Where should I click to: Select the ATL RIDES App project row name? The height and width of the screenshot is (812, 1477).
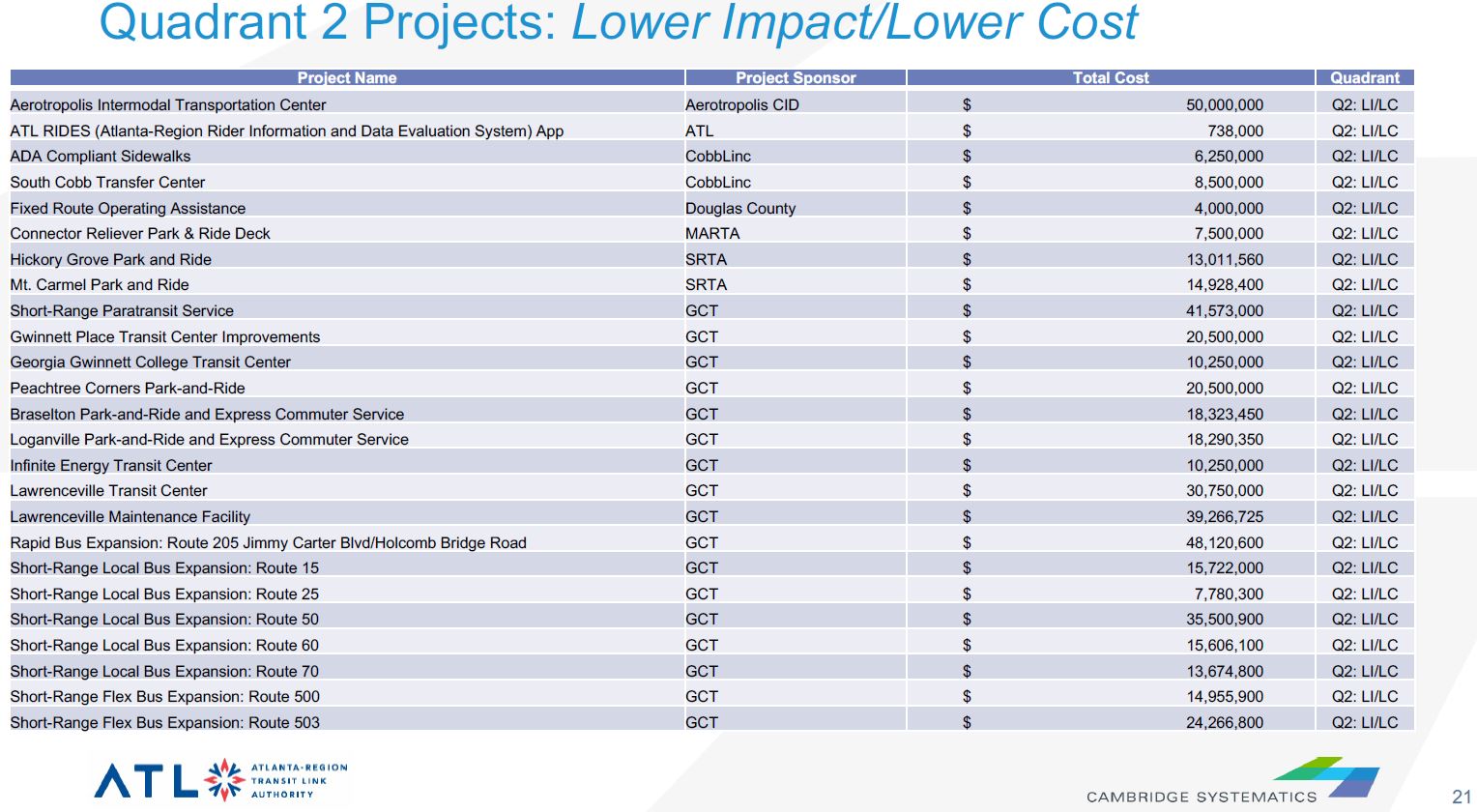pos(287,130)
